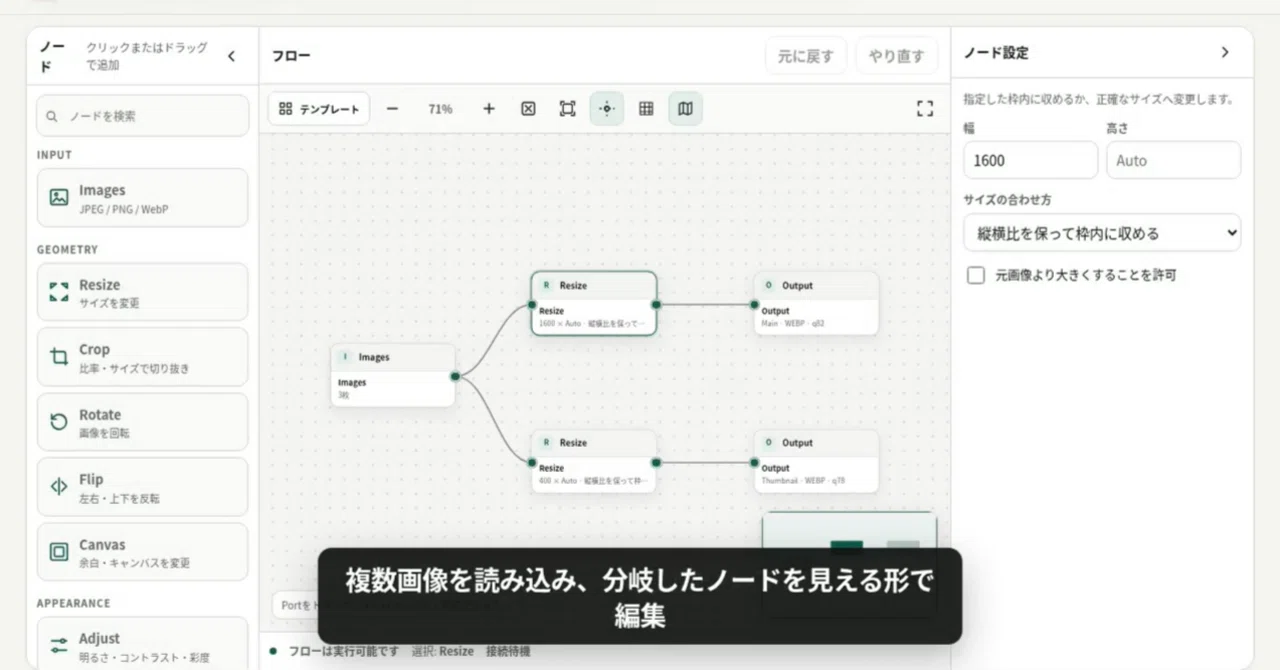Click the Images node output port
The width and height of the screenshot is (1280, 670).
(x=455, y=376)
